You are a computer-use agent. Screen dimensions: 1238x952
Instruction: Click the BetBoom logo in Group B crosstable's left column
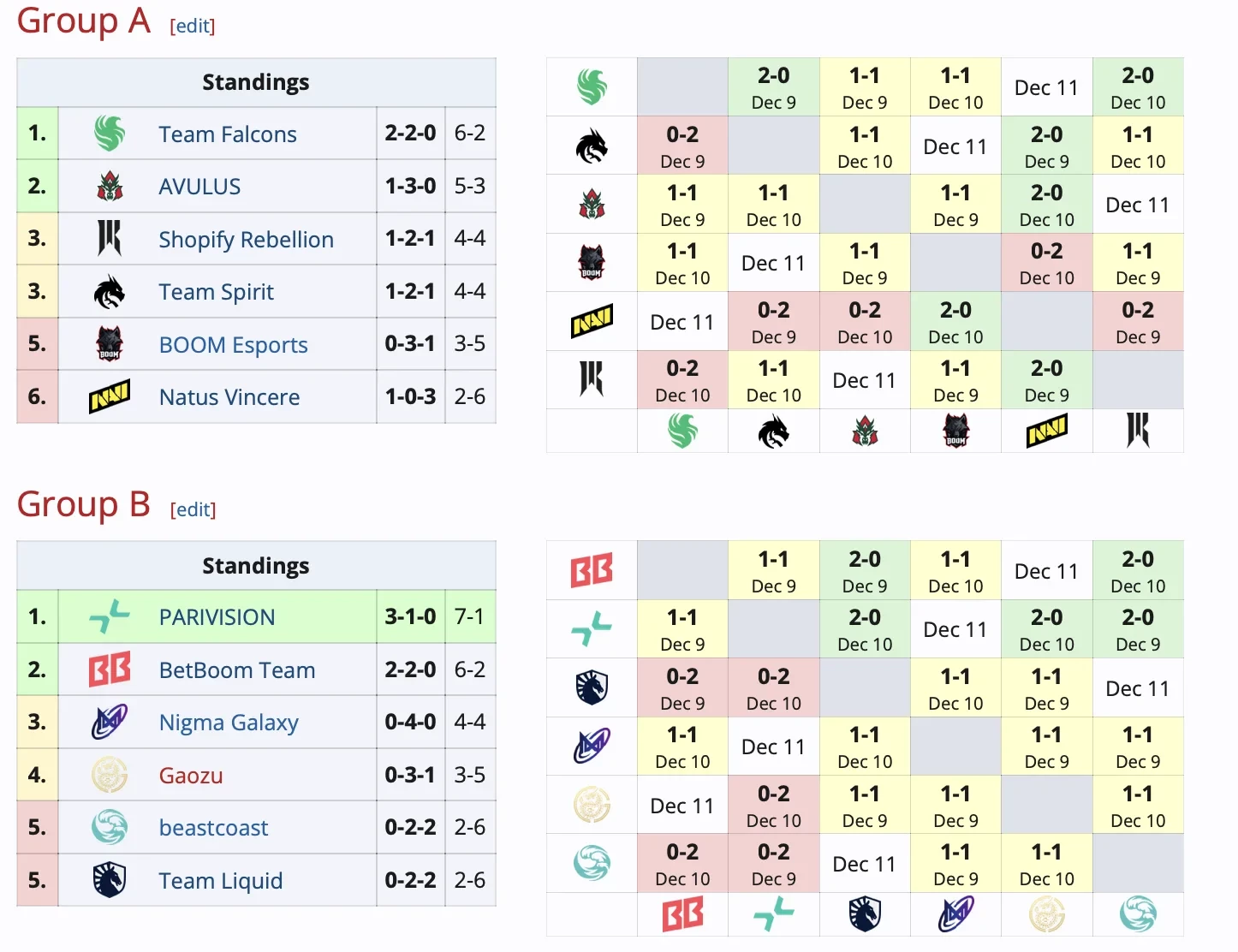tap(592, 570)
